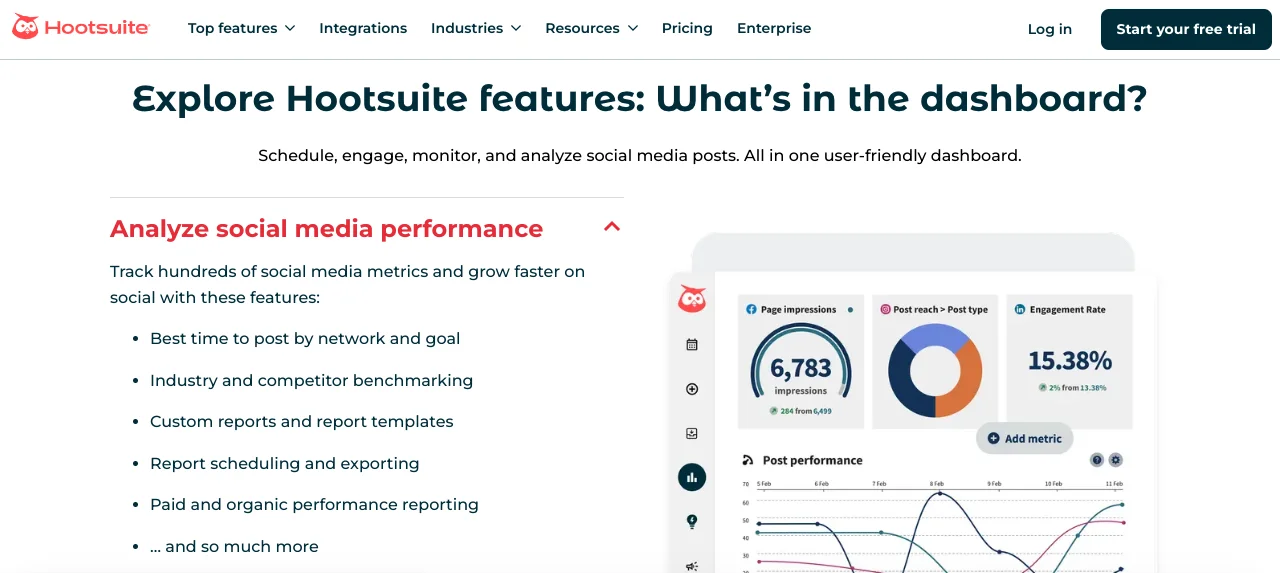Click Start your free trial button
This screenshot has height=573, width=1280.
tap(1186, 29)
